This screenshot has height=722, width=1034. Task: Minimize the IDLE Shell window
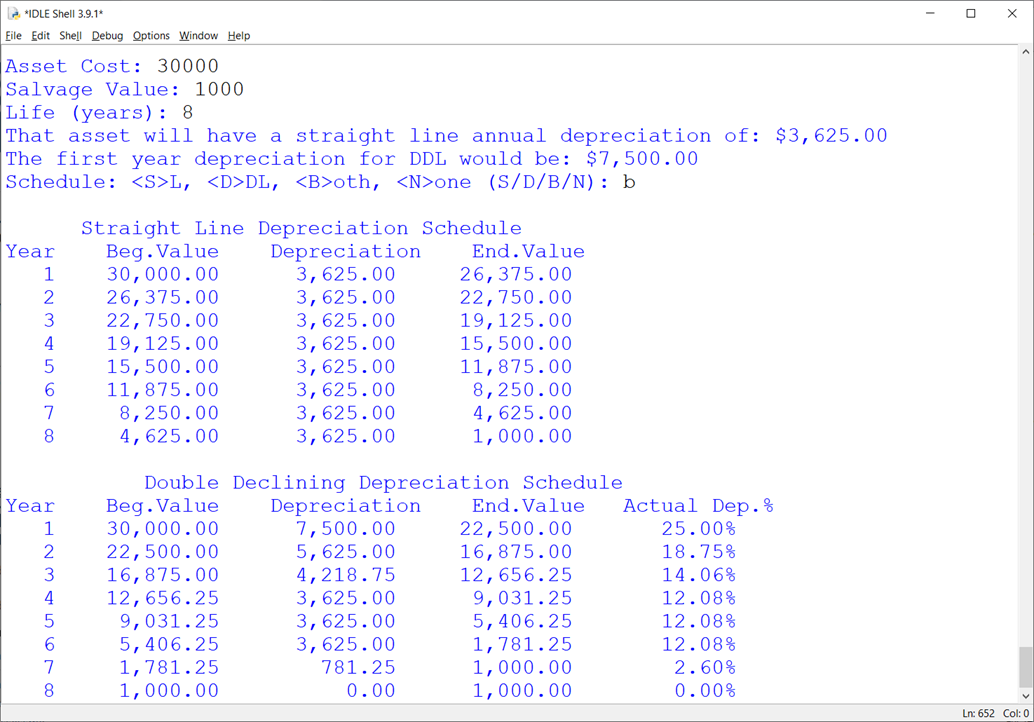click(x=930, y=13)
